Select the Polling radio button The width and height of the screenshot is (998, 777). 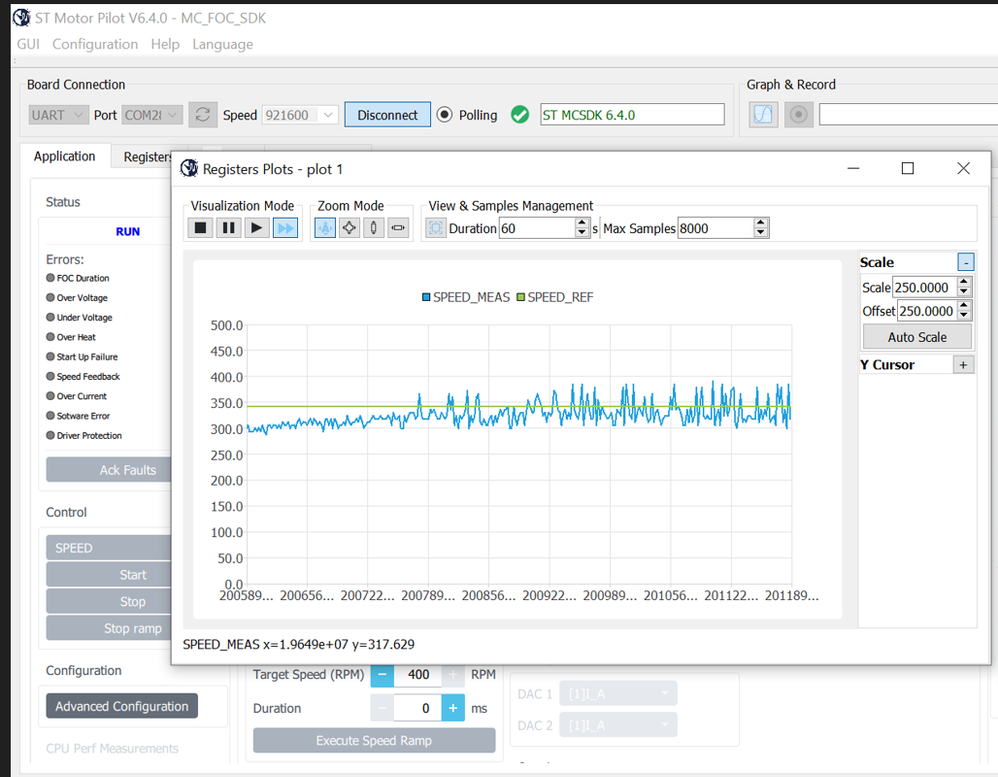443,114
